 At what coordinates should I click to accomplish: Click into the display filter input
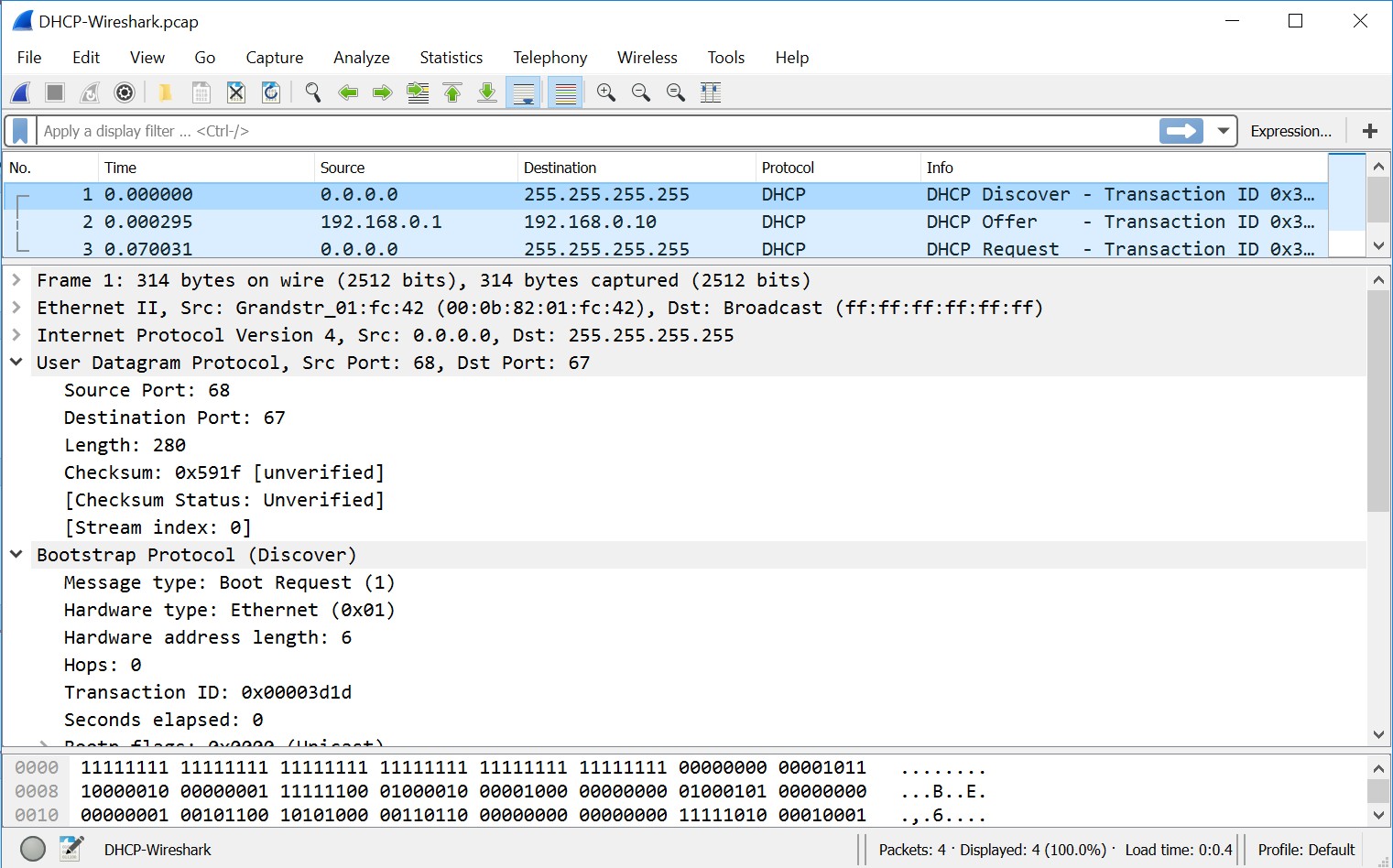coord(595,131)
